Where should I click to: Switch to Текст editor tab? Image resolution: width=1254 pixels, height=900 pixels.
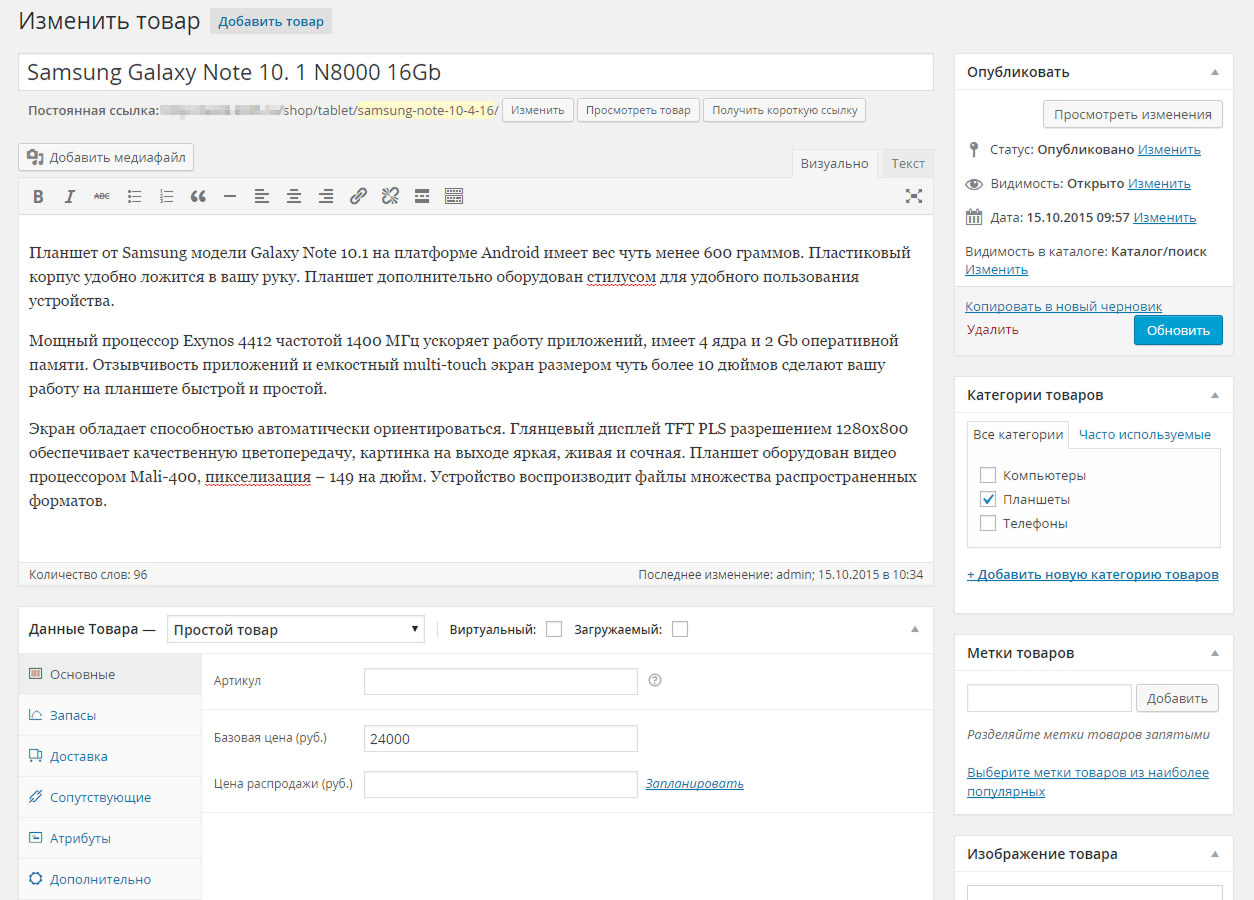908,164
